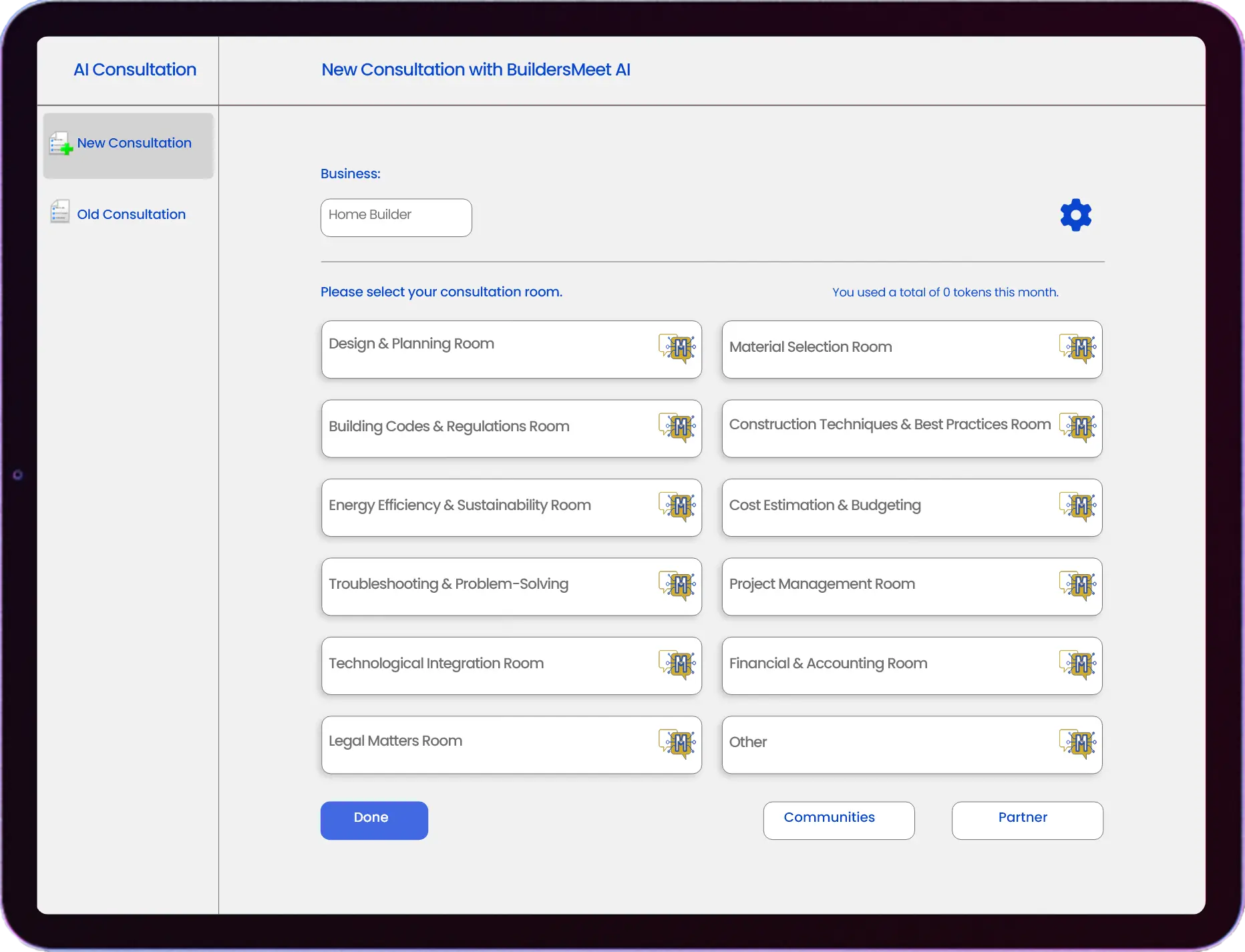Click AI chat icon in Troubleshooting & Problem-Solving
The image size is (1245, 952).
coord(677,585)
